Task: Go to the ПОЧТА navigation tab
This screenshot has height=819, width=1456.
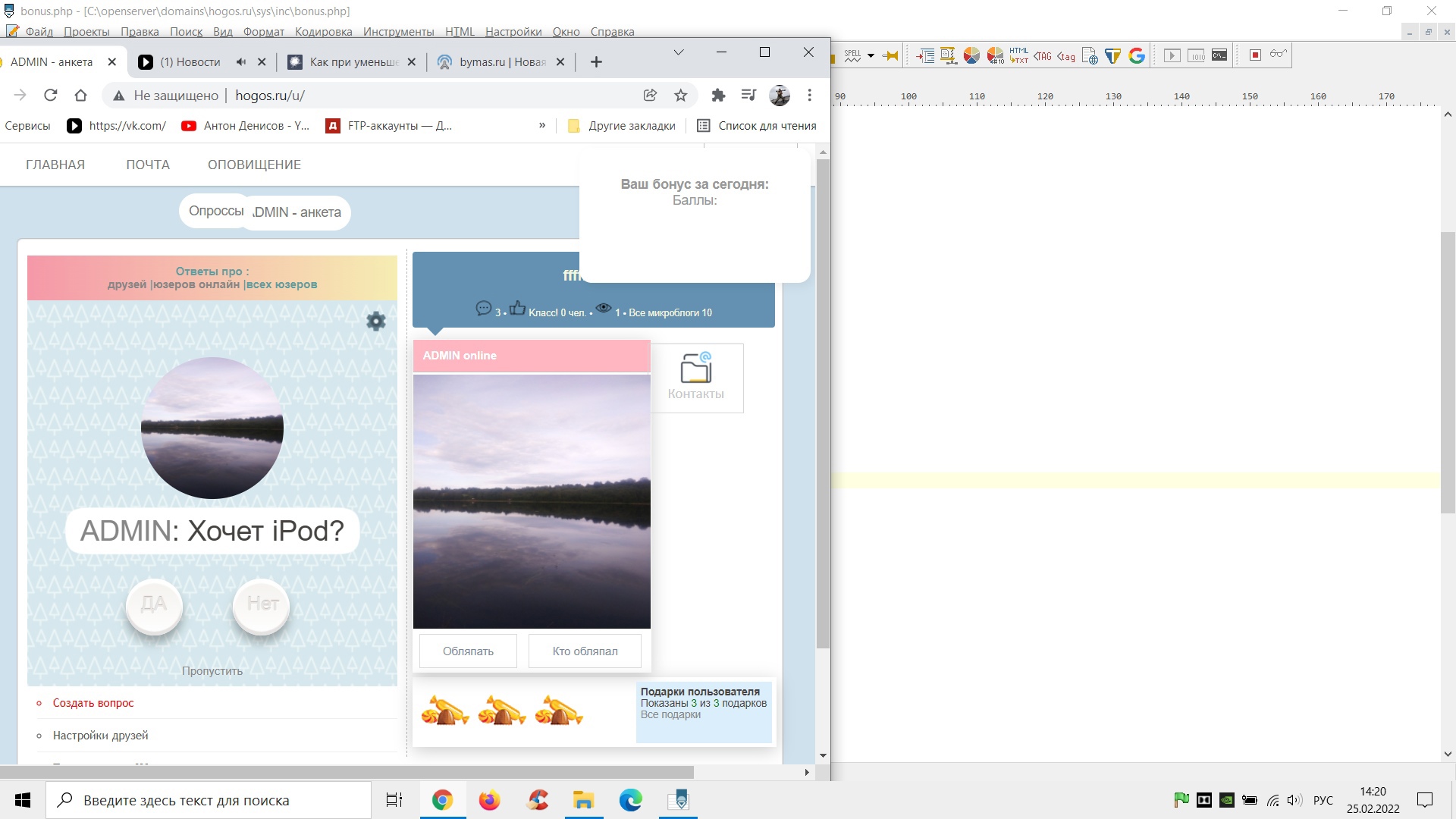Action: point(148,165)
